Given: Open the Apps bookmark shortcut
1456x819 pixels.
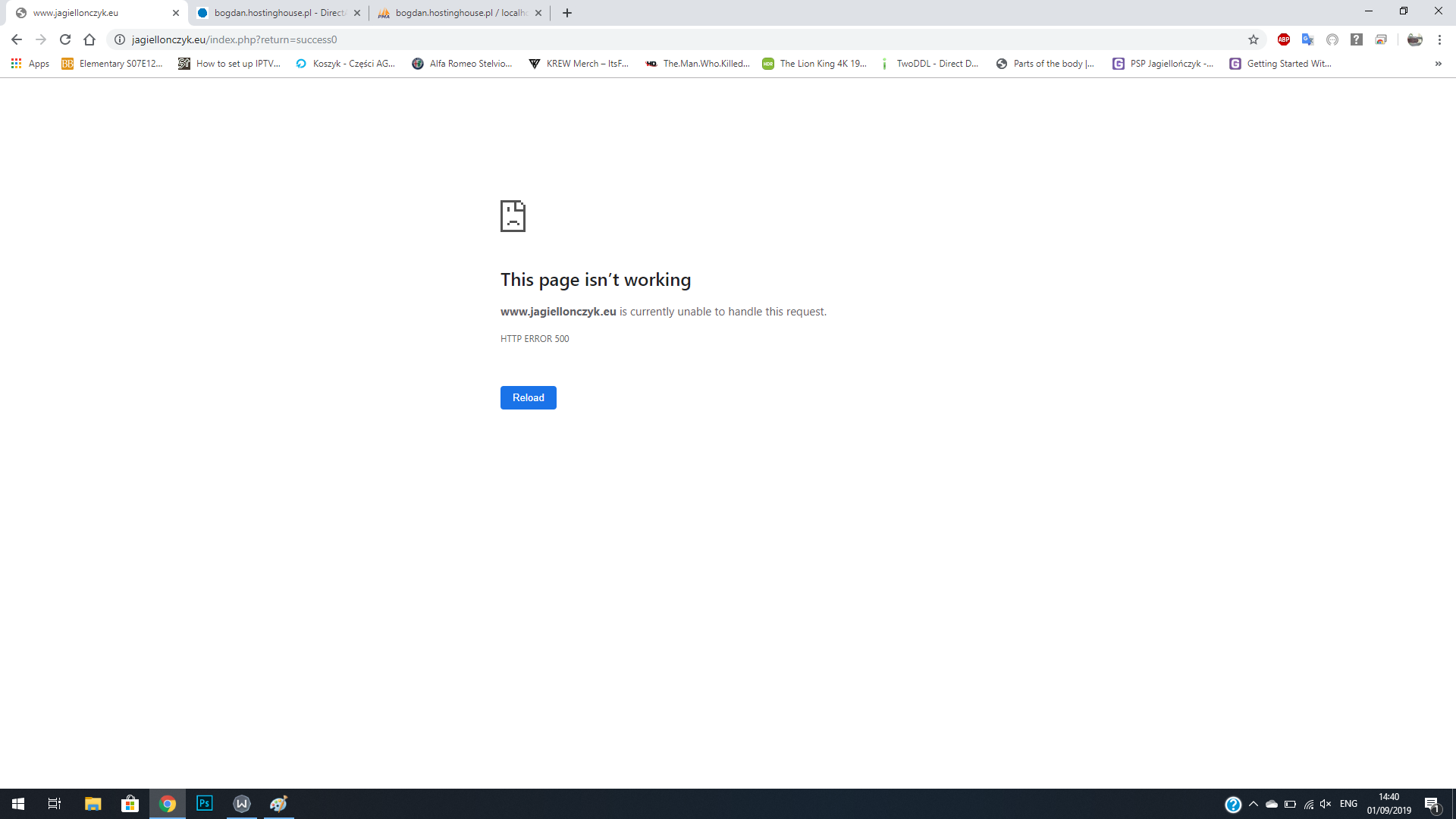Looking at the screenshot, I should (x=30, y=64).
